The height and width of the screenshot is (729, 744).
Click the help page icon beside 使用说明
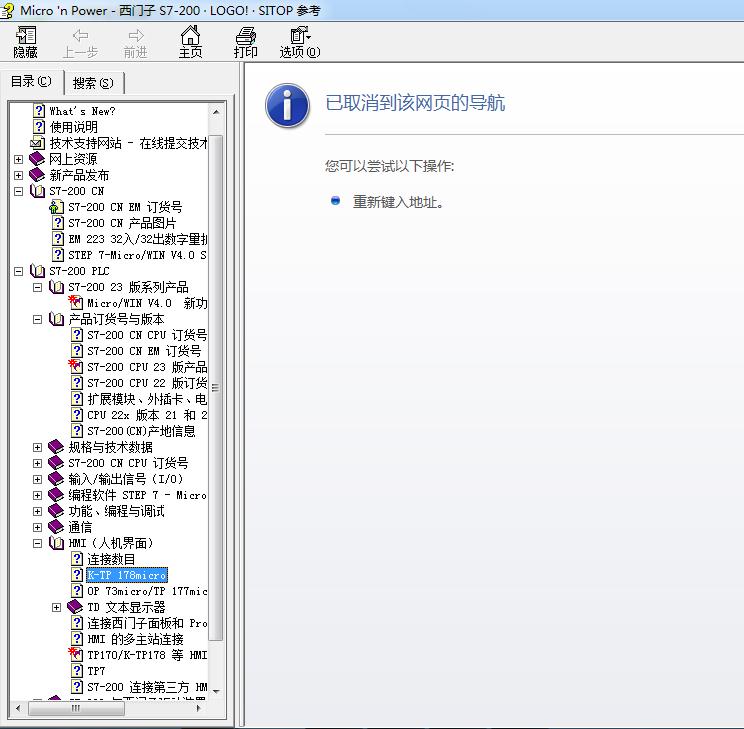(x=39, y=127)
